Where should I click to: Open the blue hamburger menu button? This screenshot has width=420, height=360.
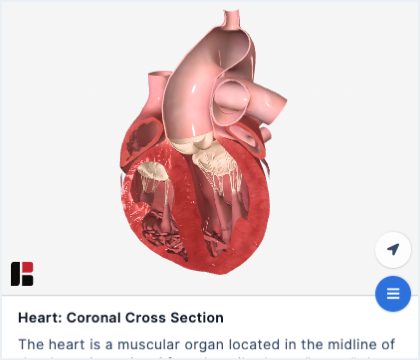click(x=393, y=294)
